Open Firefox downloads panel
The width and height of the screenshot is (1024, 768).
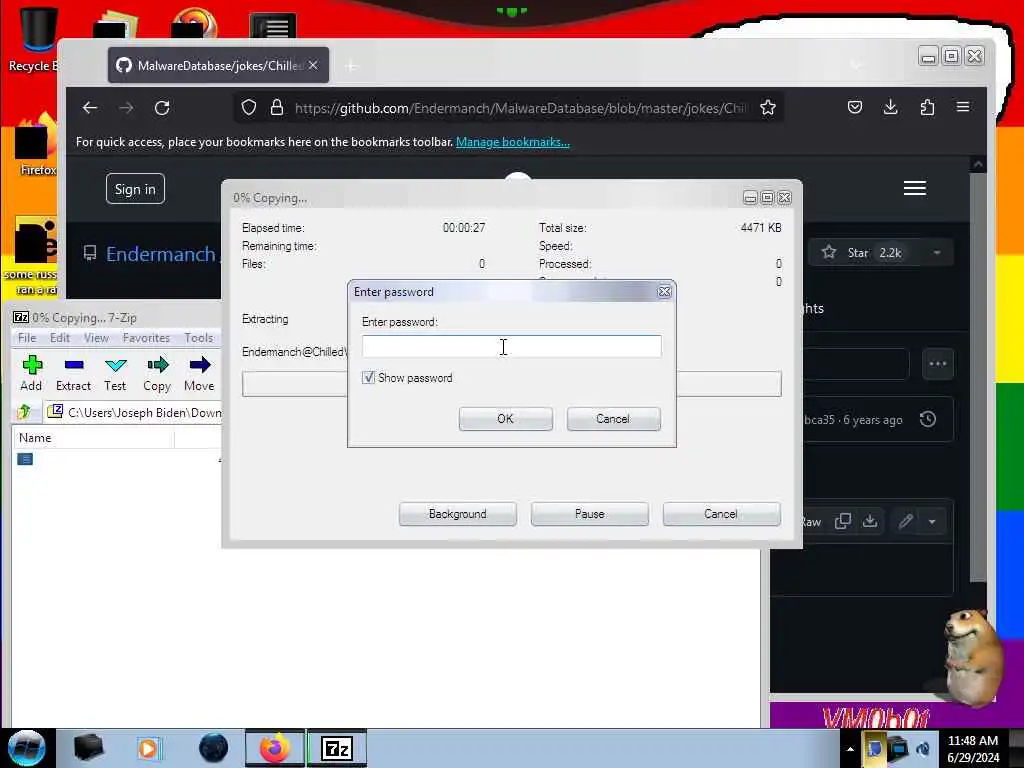[x=891, y=107]
